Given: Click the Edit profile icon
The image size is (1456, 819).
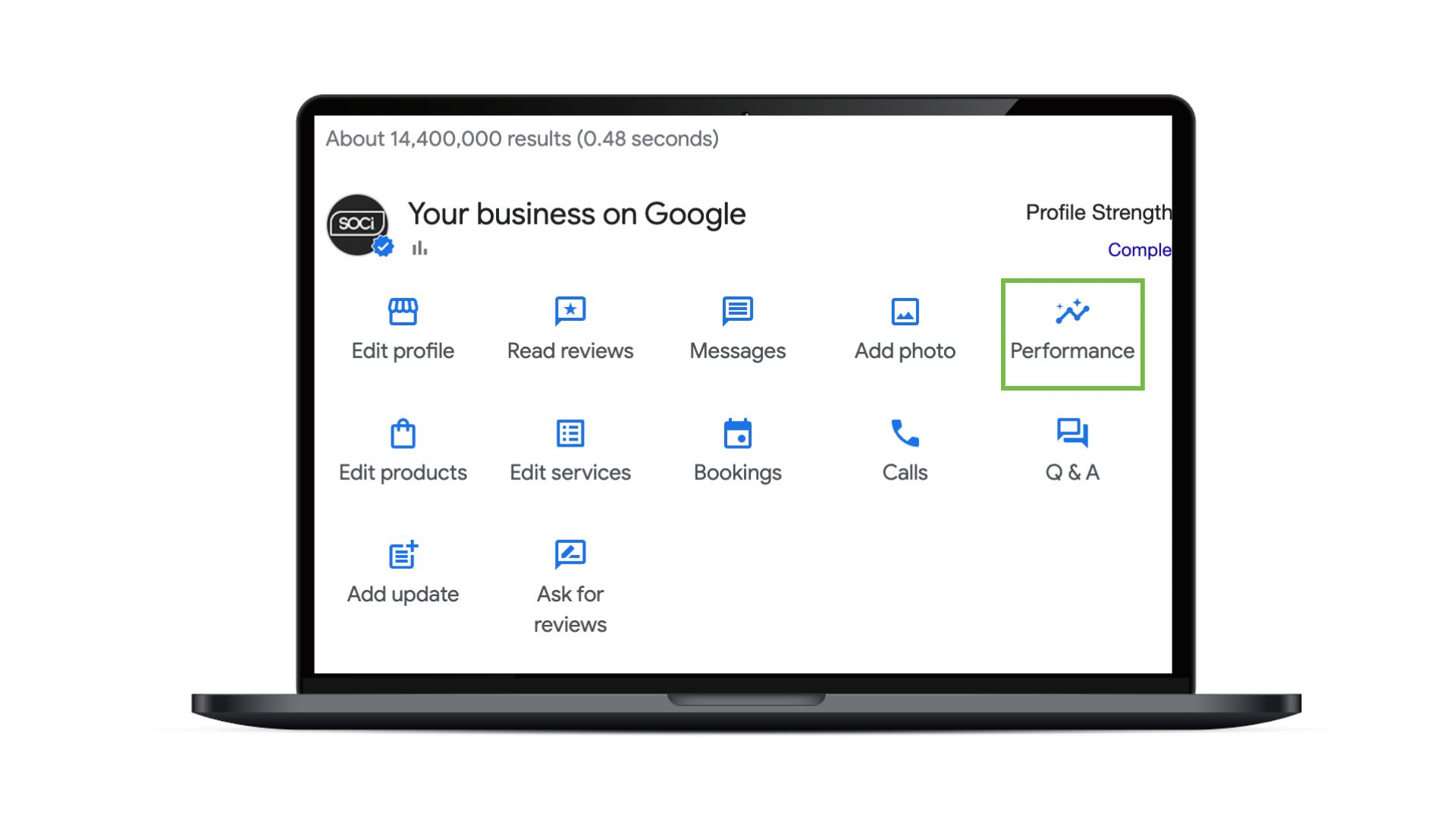Looking at the screenshot, I should (403, 311).
